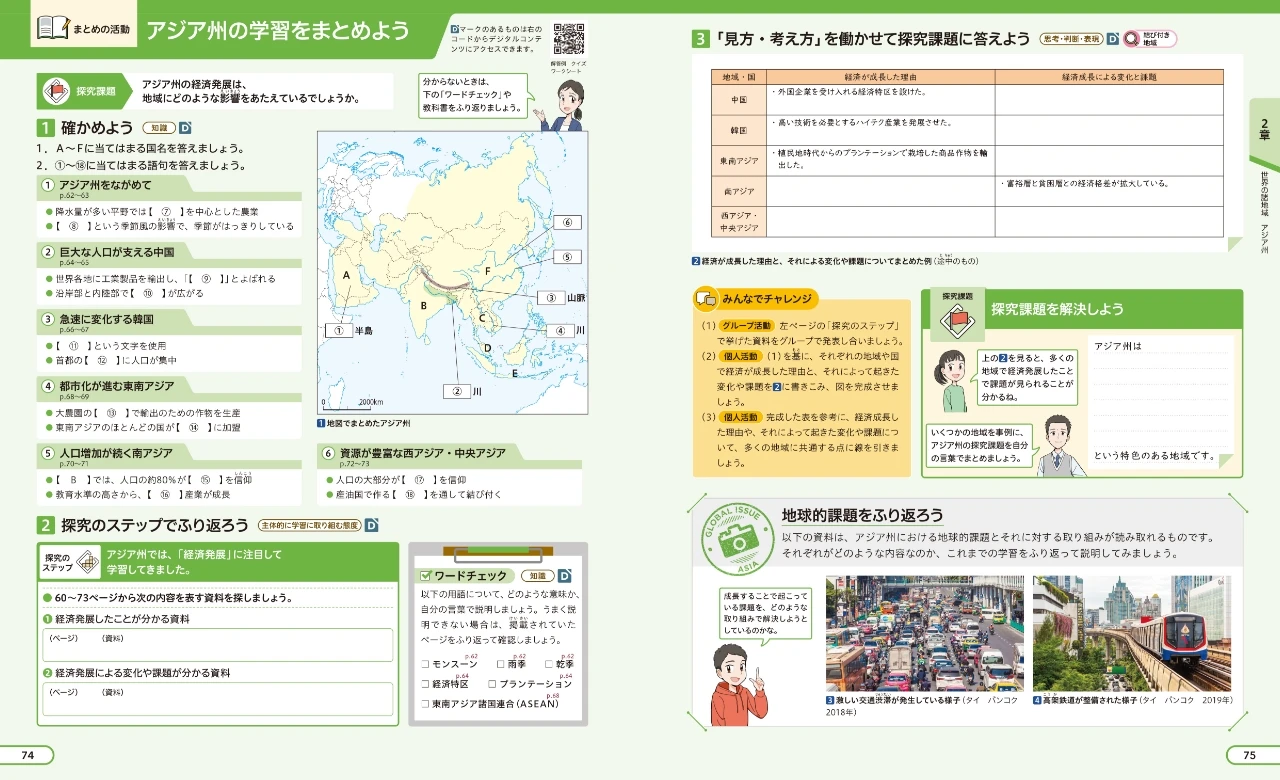Click the empty 中国 change-and-issues table cell
1280x780 pixels.
click(x=1109, y=100)
